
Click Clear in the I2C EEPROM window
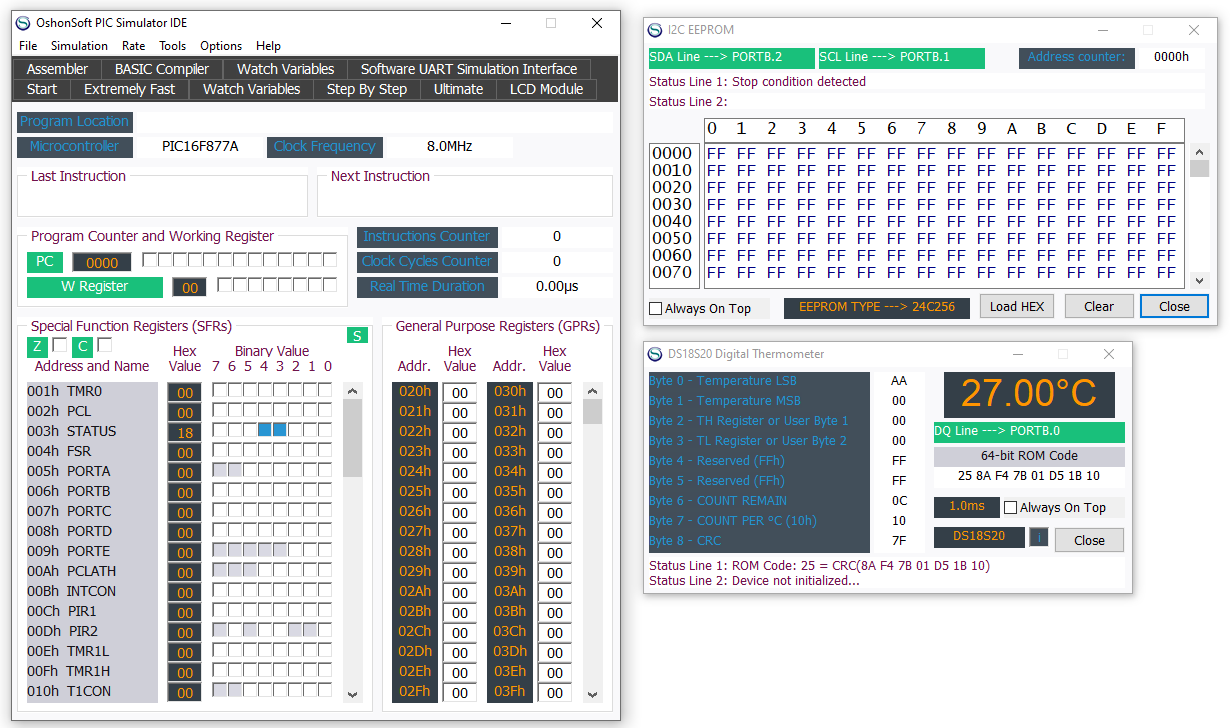(1099, 306)
